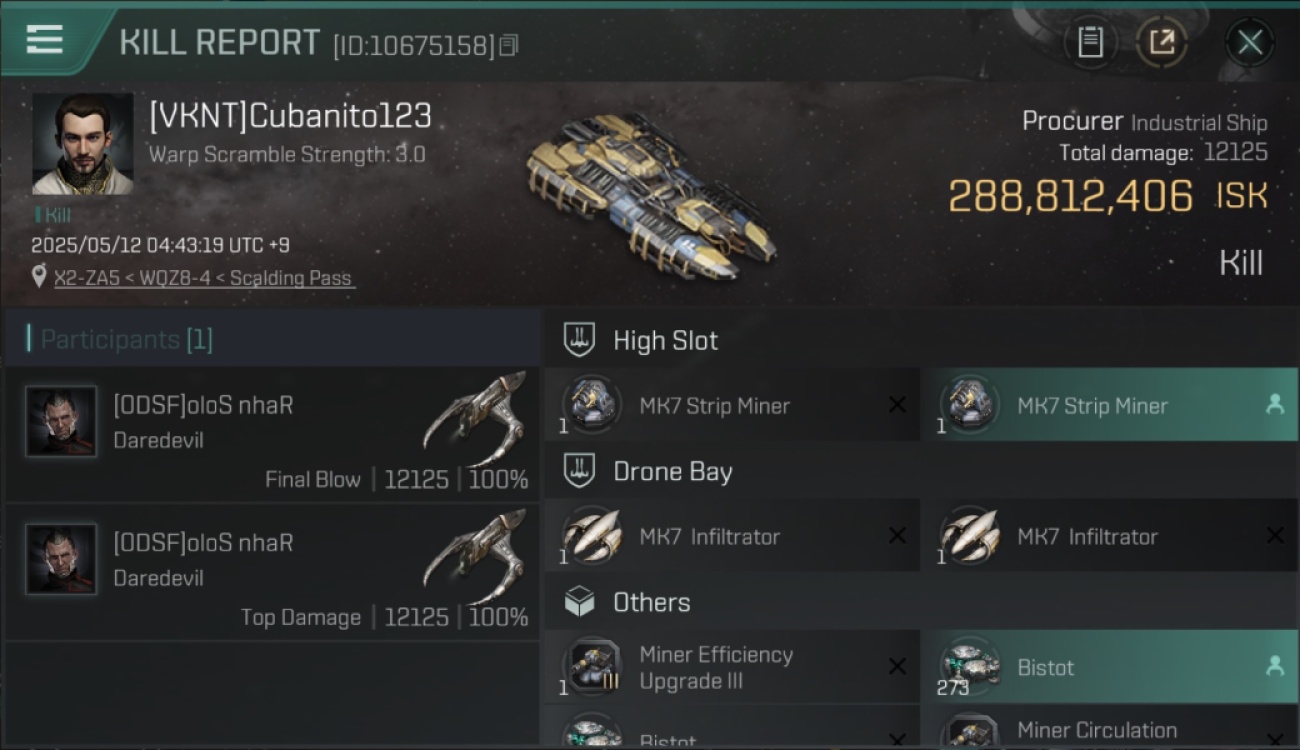Click the Others section cube icon

point(579,602)
